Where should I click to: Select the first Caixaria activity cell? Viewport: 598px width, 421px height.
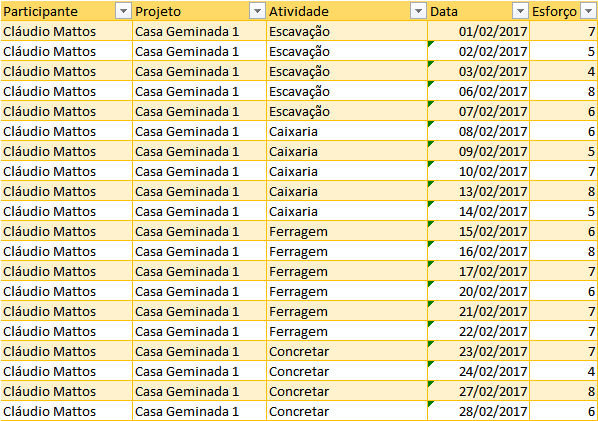(347, 132)
